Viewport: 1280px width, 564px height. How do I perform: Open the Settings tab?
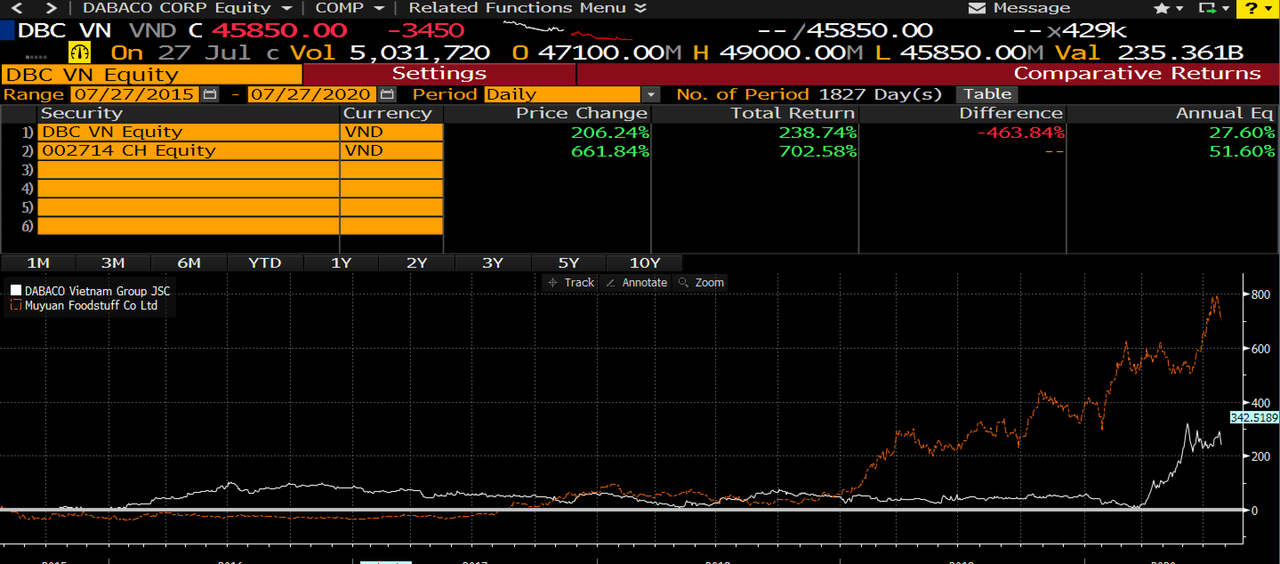pos(439,73)
